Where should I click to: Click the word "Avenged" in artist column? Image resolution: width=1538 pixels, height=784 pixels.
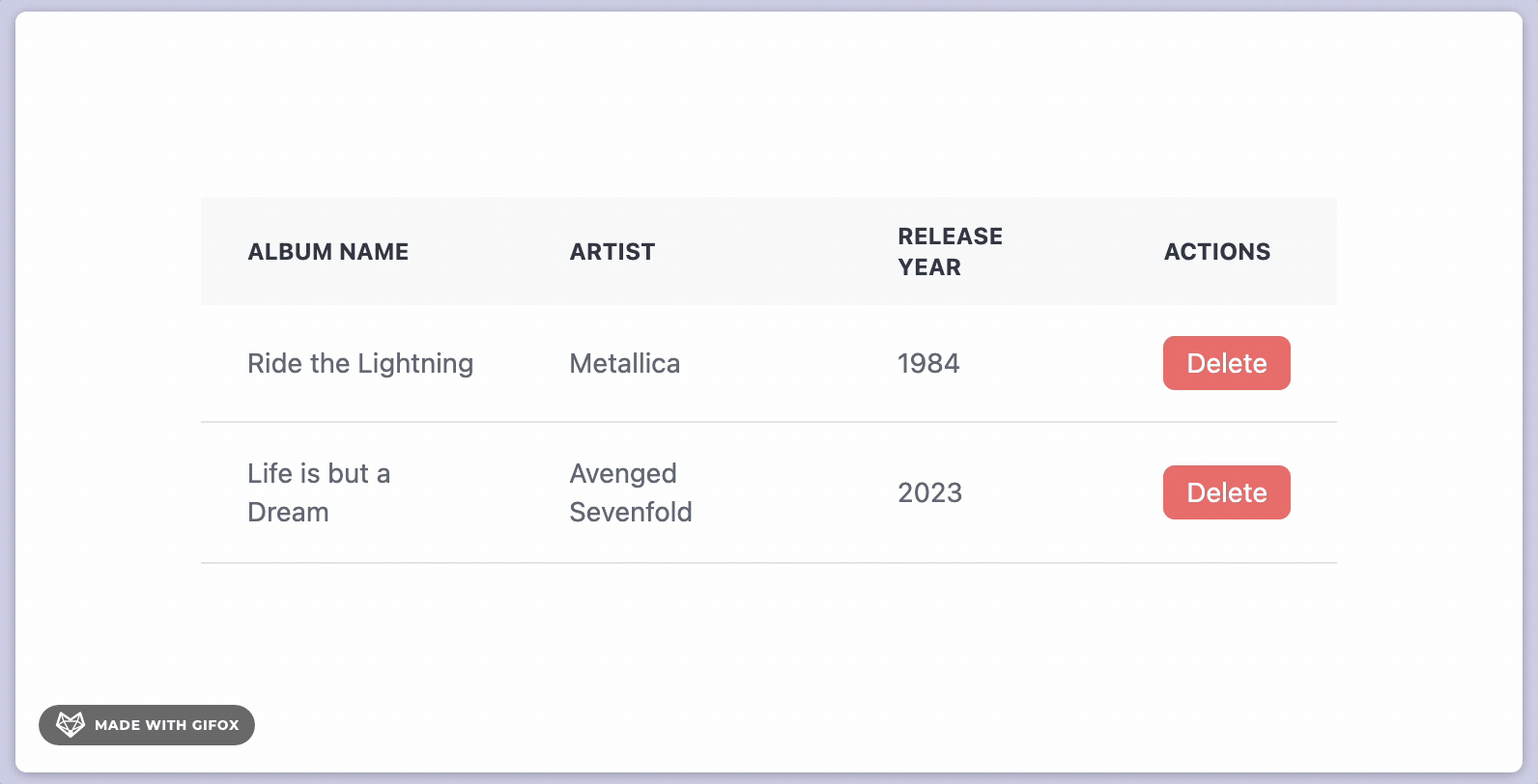pos(622,473)
